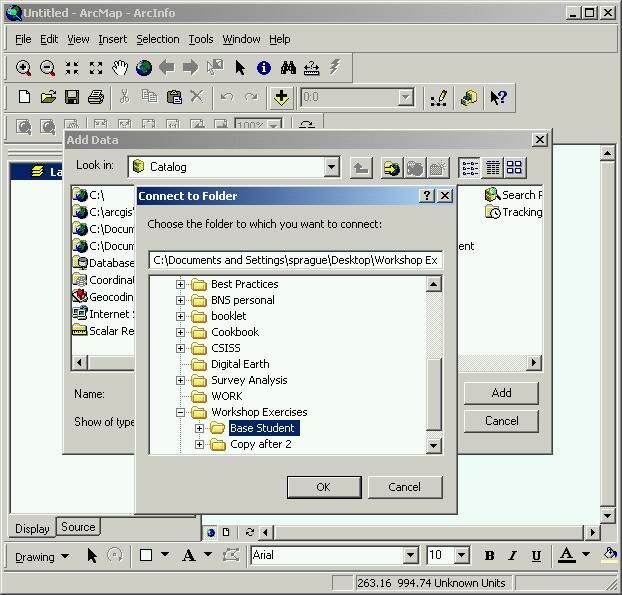
Task: Open the Look in Catalog dropdown
Action: tap(331, 167)
